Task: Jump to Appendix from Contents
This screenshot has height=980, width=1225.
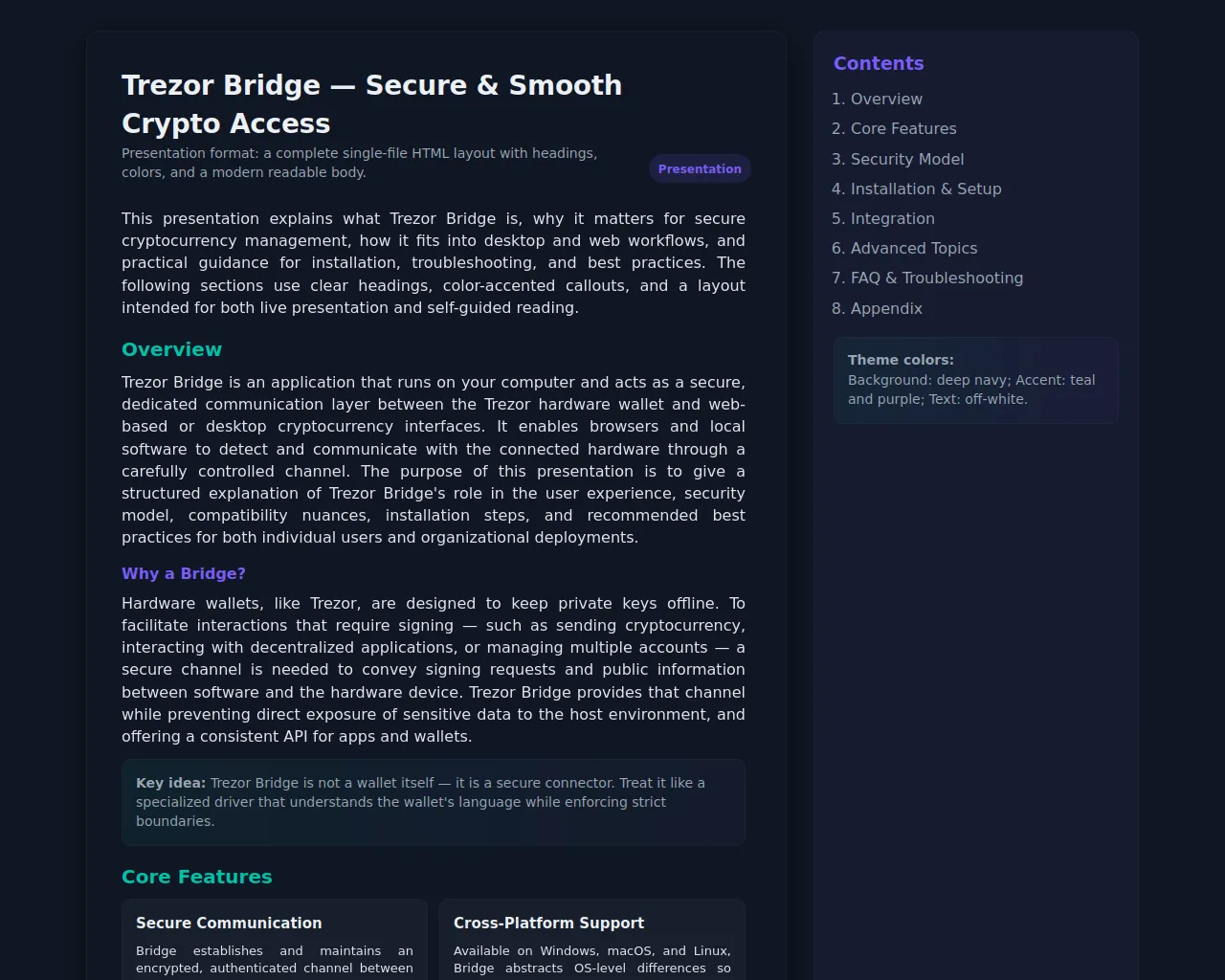Action: (x=886, y=308)
